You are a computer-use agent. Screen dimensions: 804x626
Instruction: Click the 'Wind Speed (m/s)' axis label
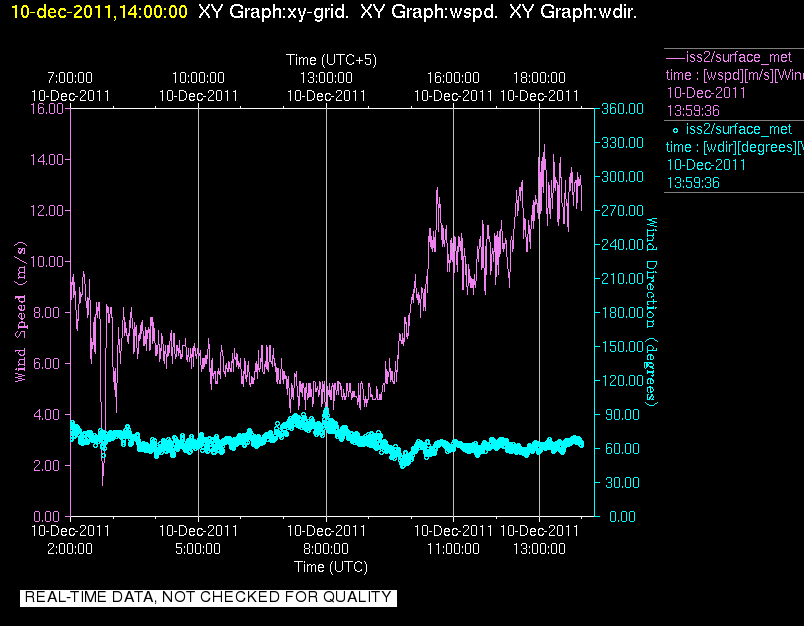[x=20, y=312]
